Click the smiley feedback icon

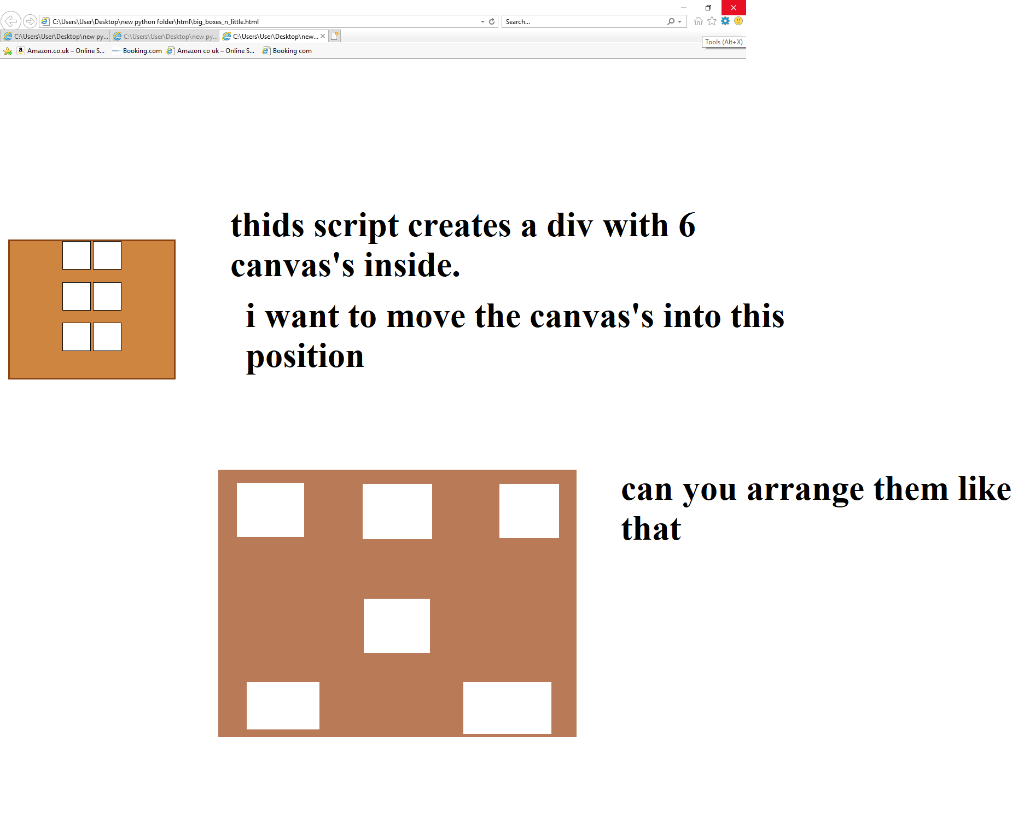[738, 20]
